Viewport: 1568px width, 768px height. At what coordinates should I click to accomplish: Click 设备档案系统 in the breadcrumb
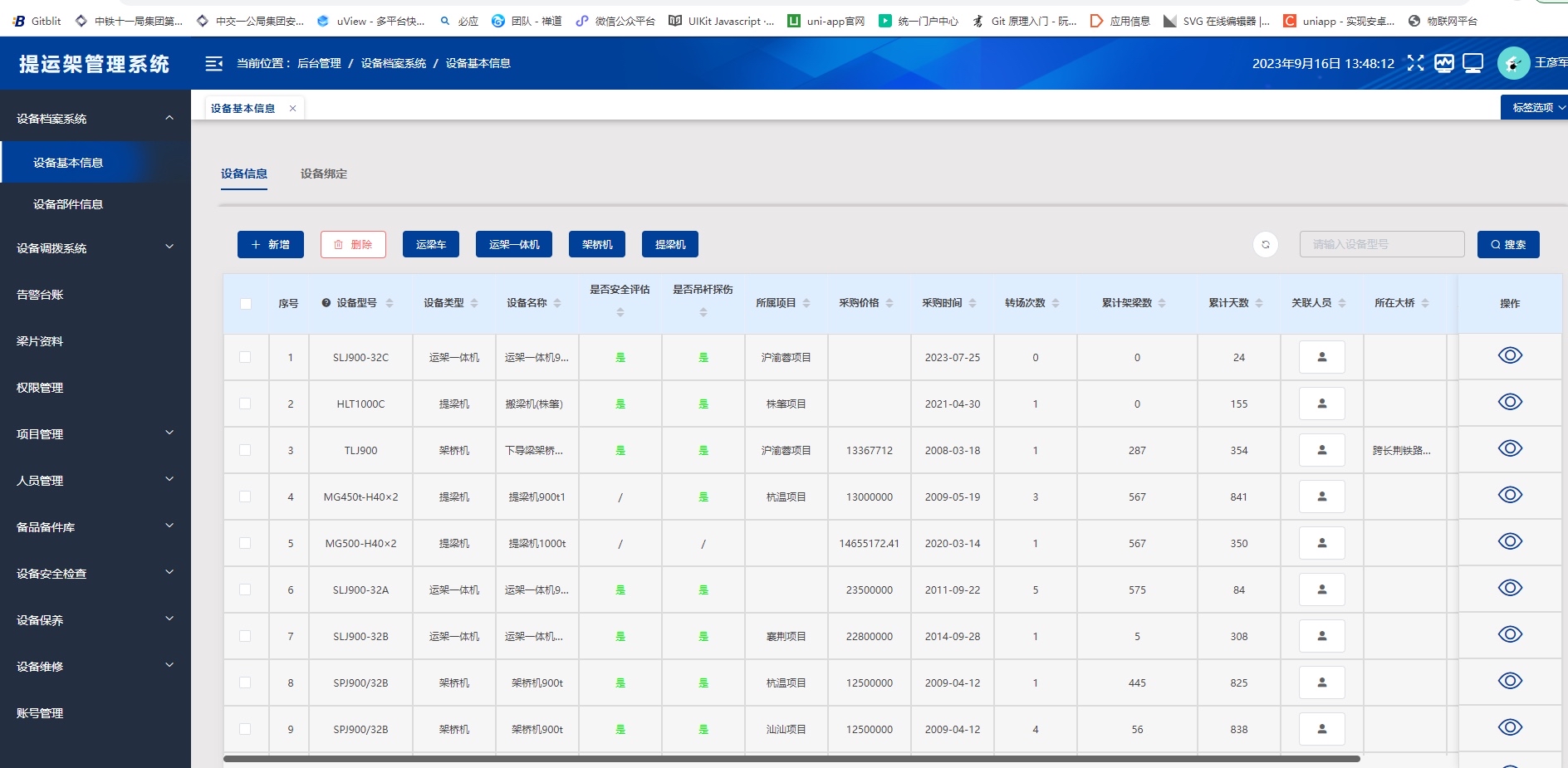394,63
